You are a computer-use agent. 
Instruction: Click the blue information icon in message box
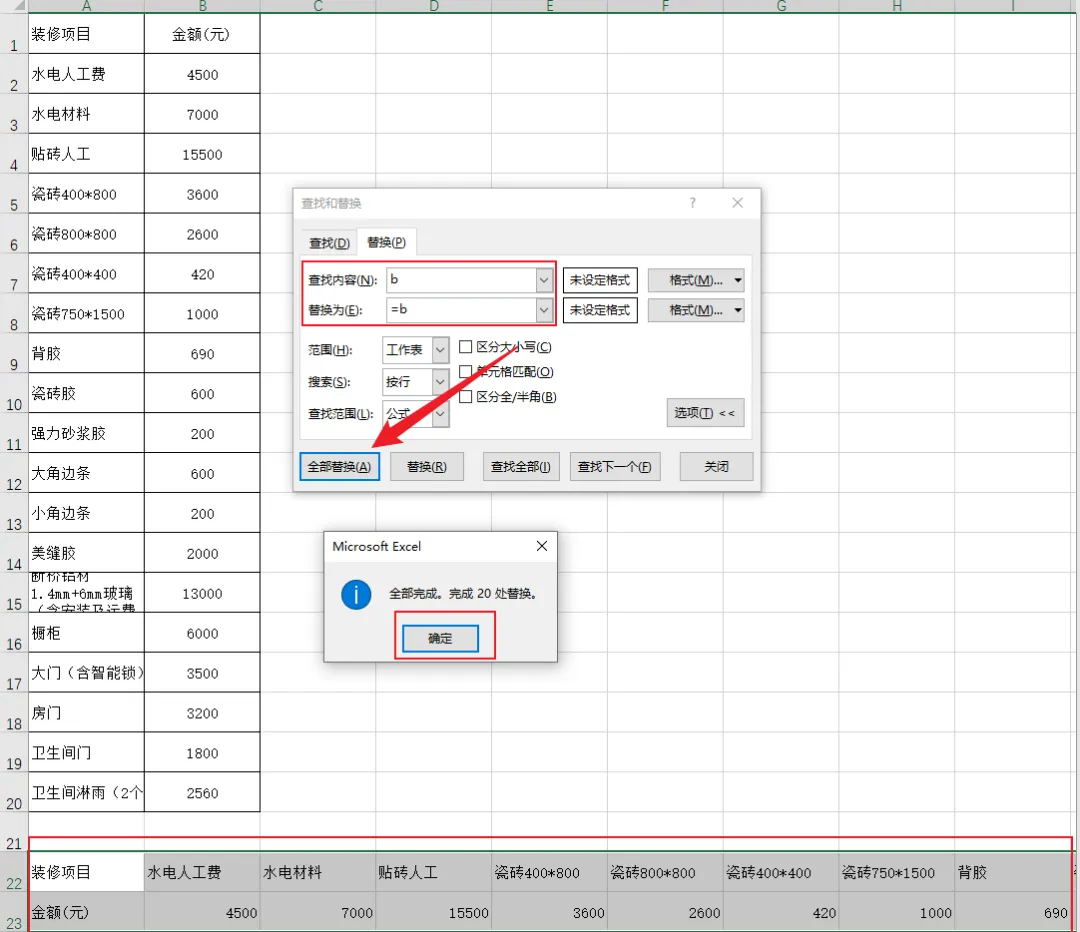pyautogui.click(x=356, y=594)
